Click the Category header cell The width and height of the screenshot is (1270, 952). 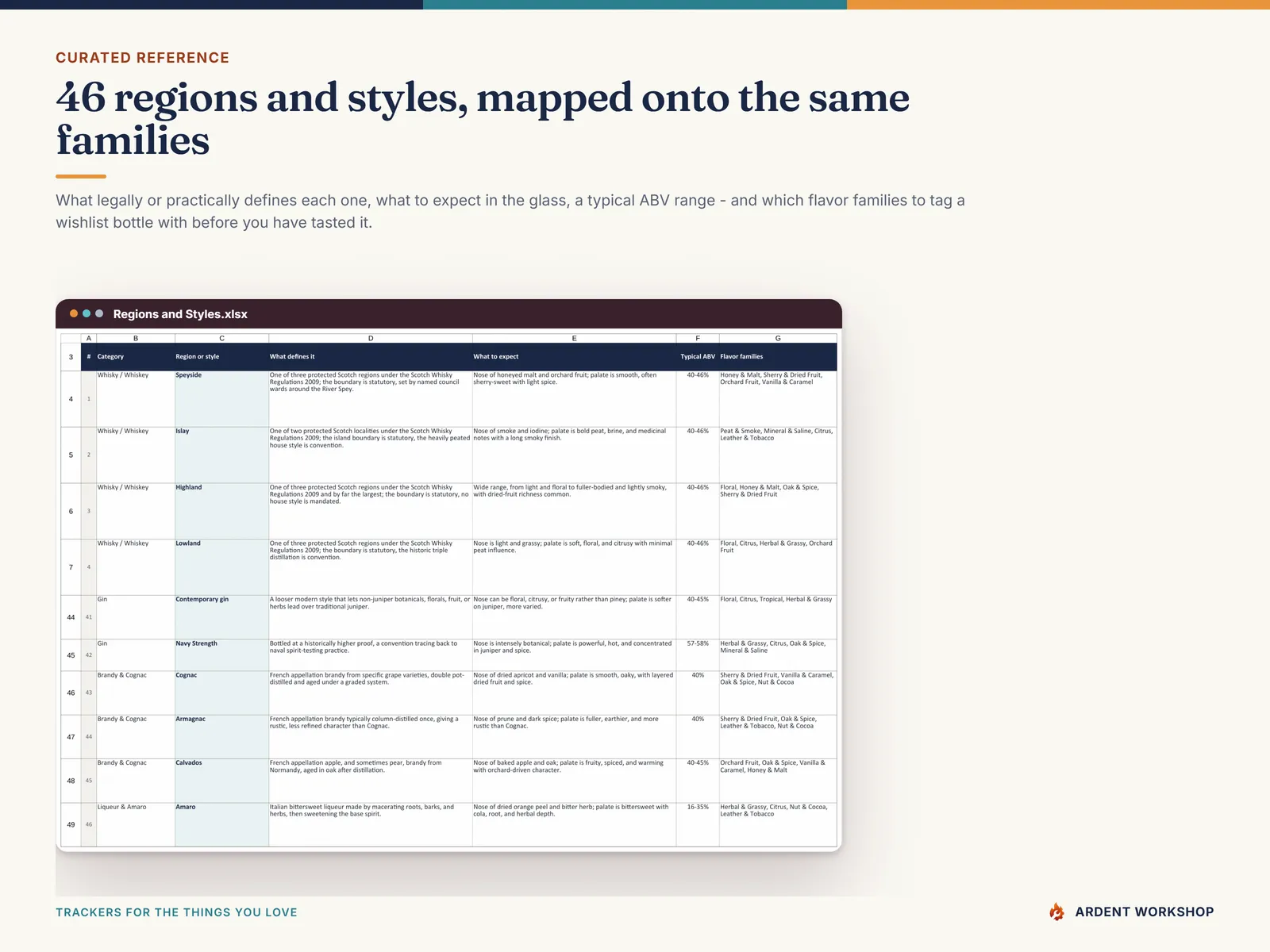pyautogui.click(x=136, y=357)
